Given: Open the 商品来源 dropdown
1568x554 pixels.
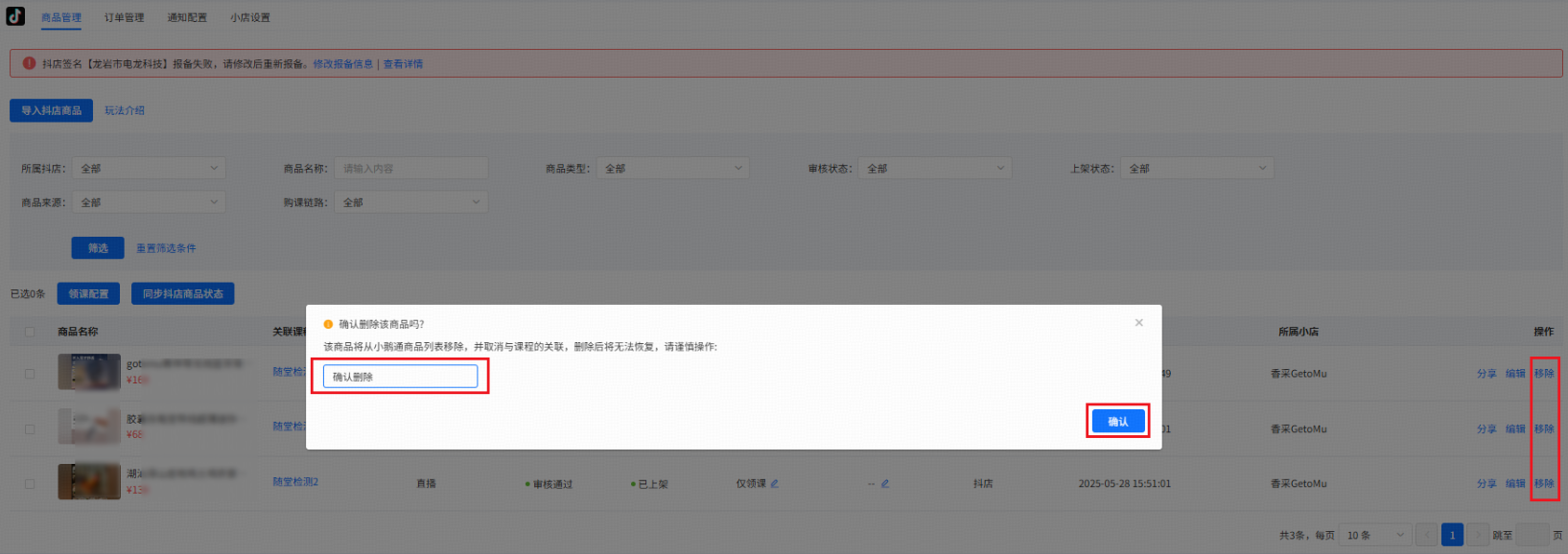Looking at the screenshot, I should pos(149,202).
